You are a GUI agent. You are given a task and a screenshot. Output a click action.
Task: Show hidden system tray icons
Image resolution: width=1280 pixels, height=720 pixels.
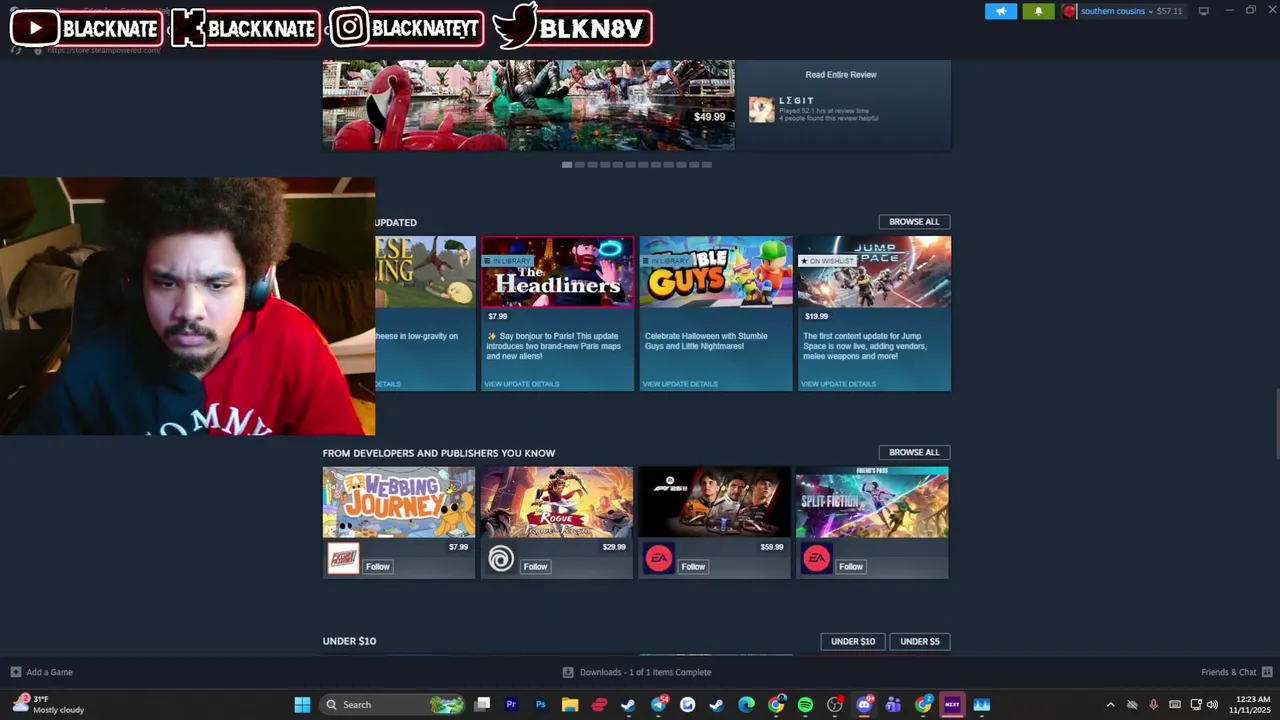(1110, 705)
